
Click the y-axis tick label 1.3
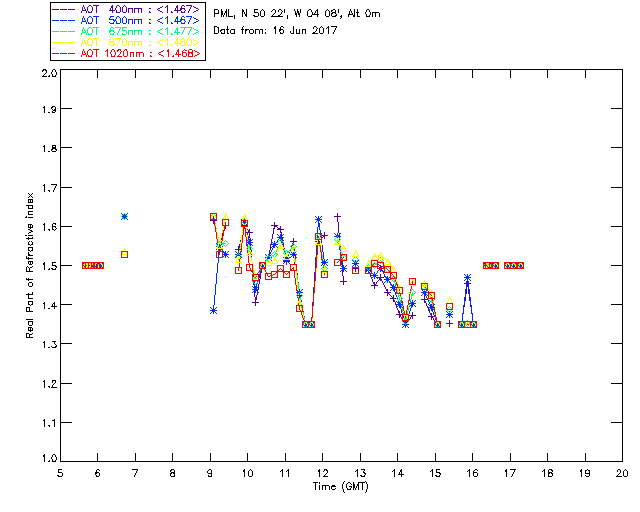[49, 345]
